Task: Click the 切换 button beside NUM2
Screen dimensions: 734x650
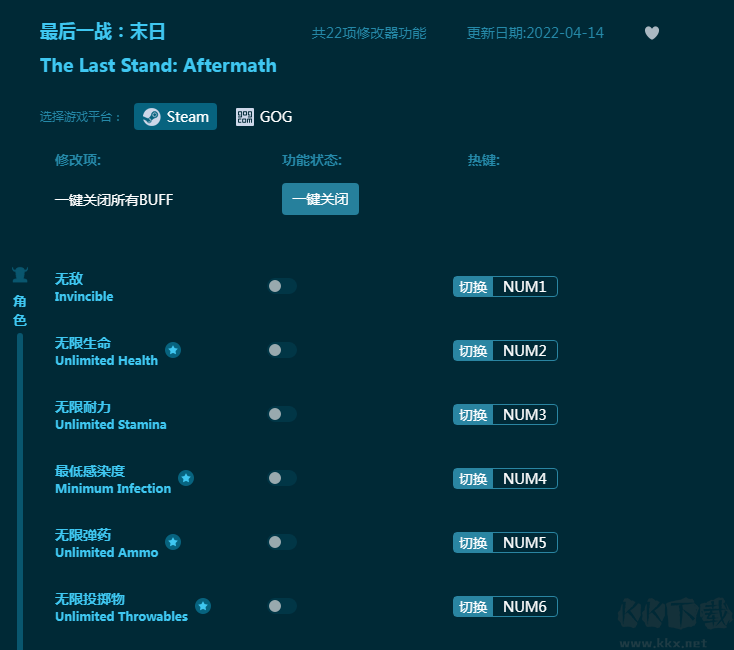Action: pos(473,351)
